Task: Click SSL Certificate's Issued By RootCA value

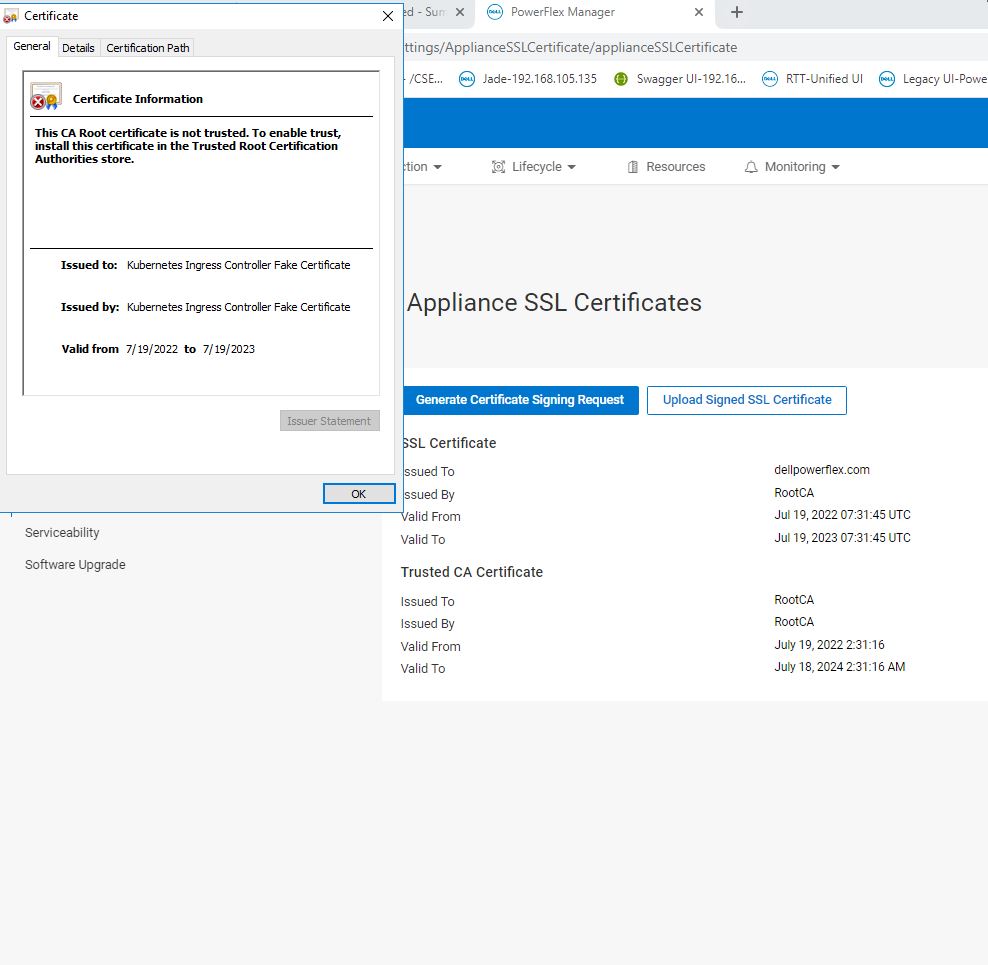Action: tap(794, 493)
